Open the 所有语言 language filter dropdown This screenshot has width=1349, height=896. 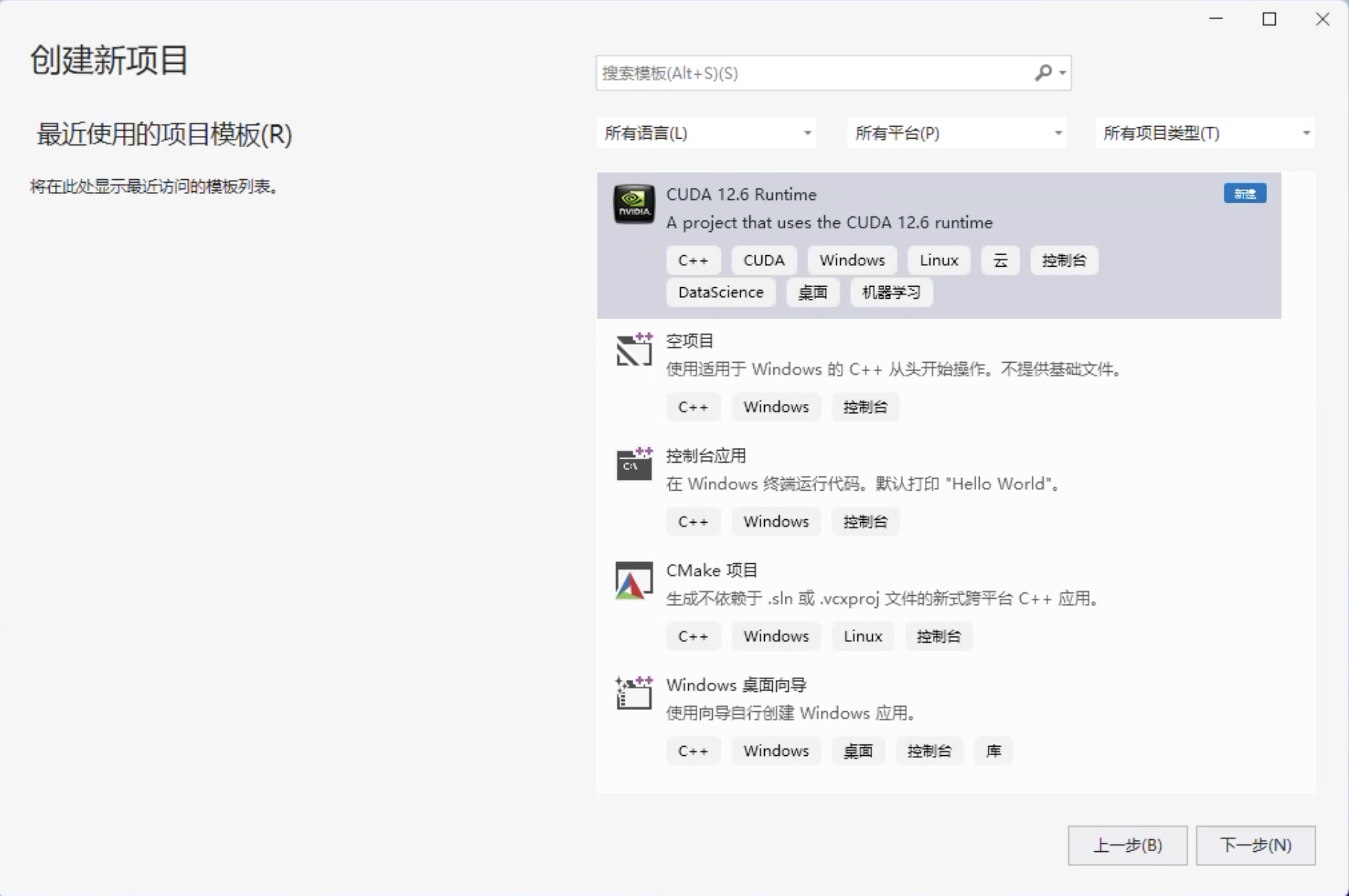[x=706, y=133]
